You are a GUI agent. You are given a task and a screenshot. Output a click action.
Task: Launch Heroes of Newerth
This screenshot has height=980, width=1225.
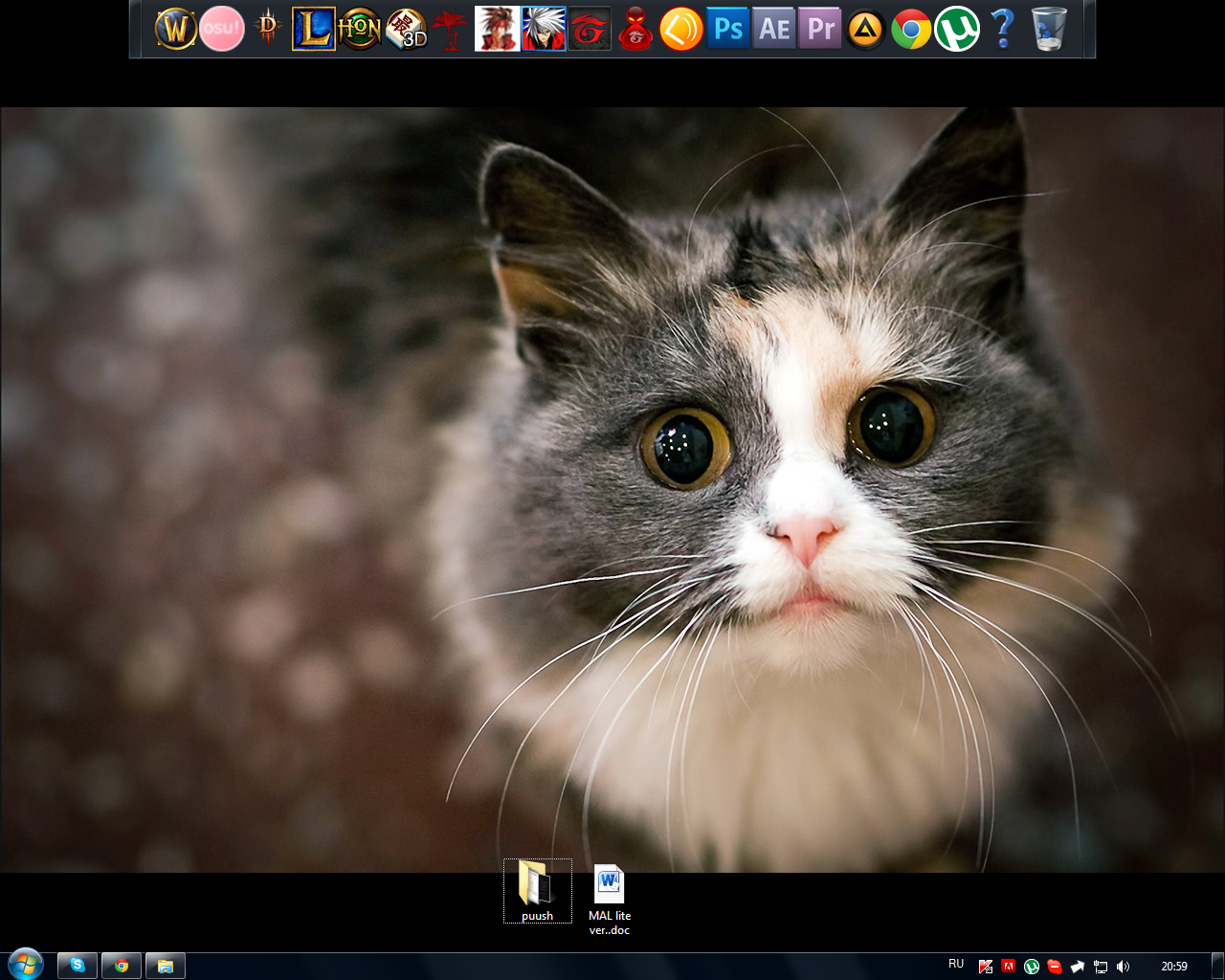360,29
